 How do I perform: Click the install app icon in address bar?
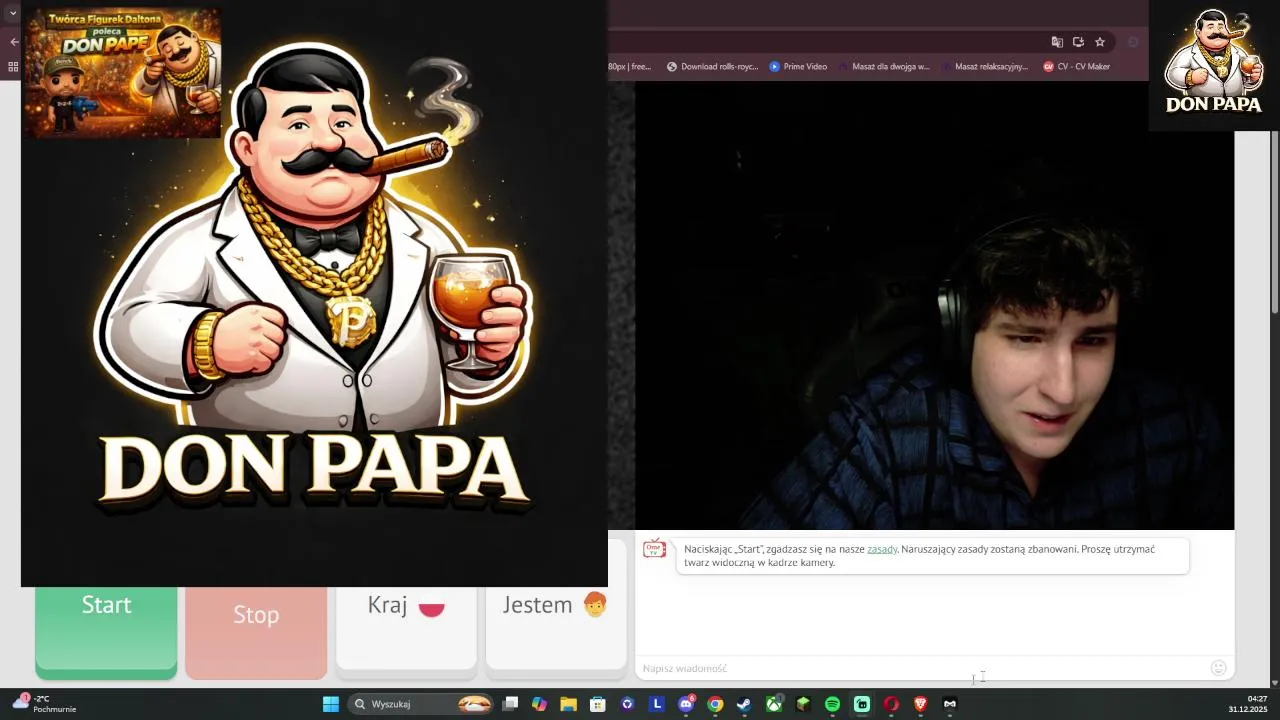coord(1078,42)
